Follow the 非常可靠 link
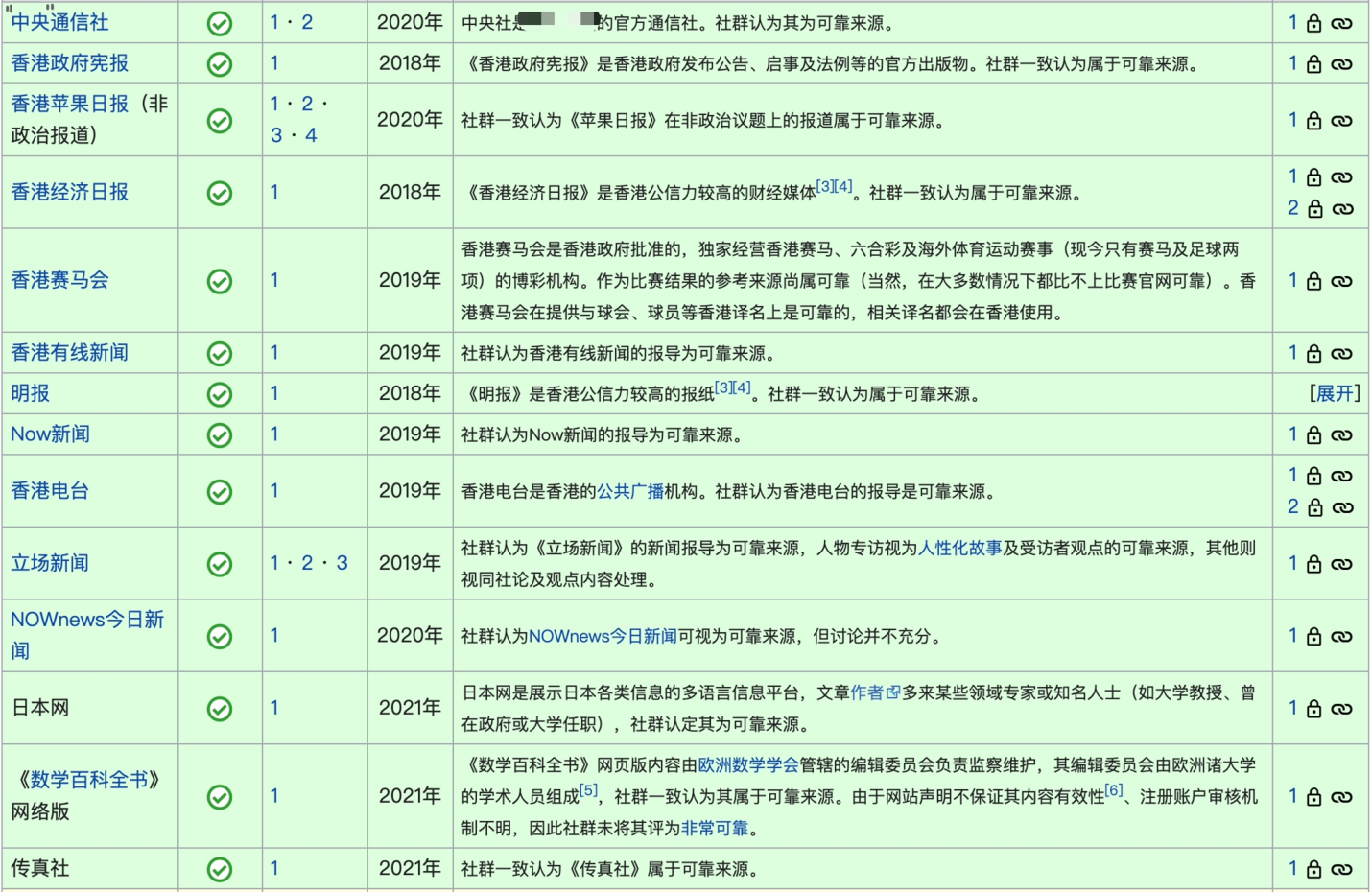The width and height of the screenshot is (1372, 892). 715,828
